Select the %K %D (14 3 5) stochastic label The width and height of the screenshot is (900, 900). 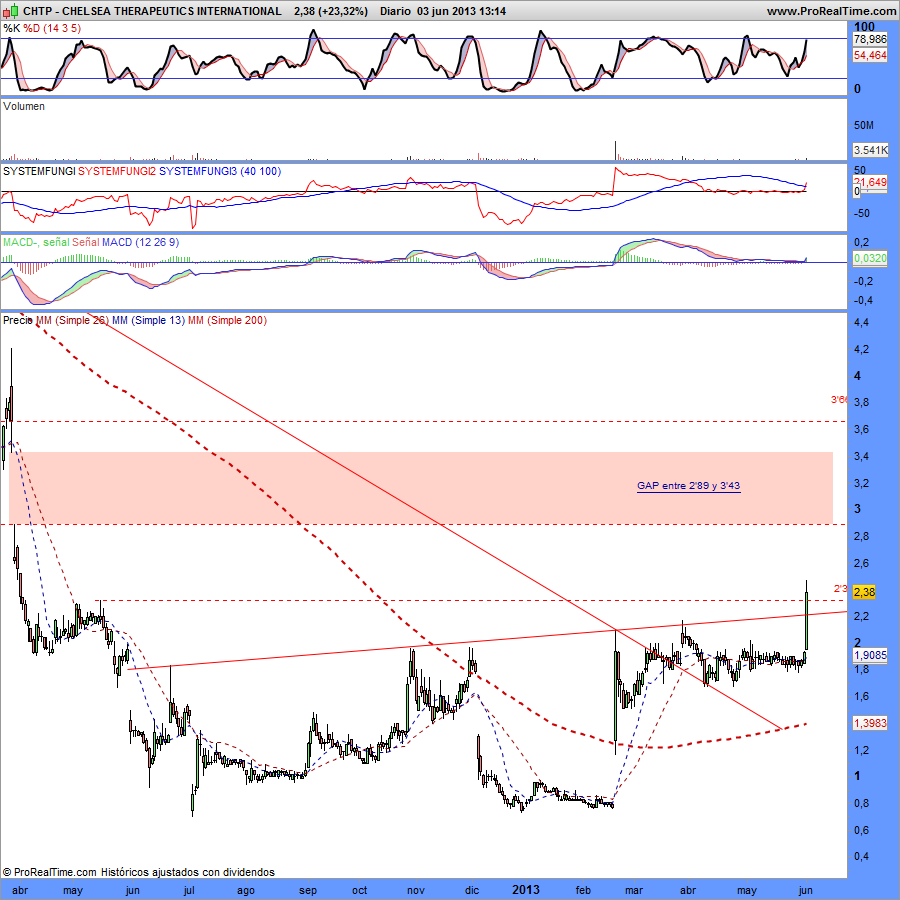click(x=42, y=28)
